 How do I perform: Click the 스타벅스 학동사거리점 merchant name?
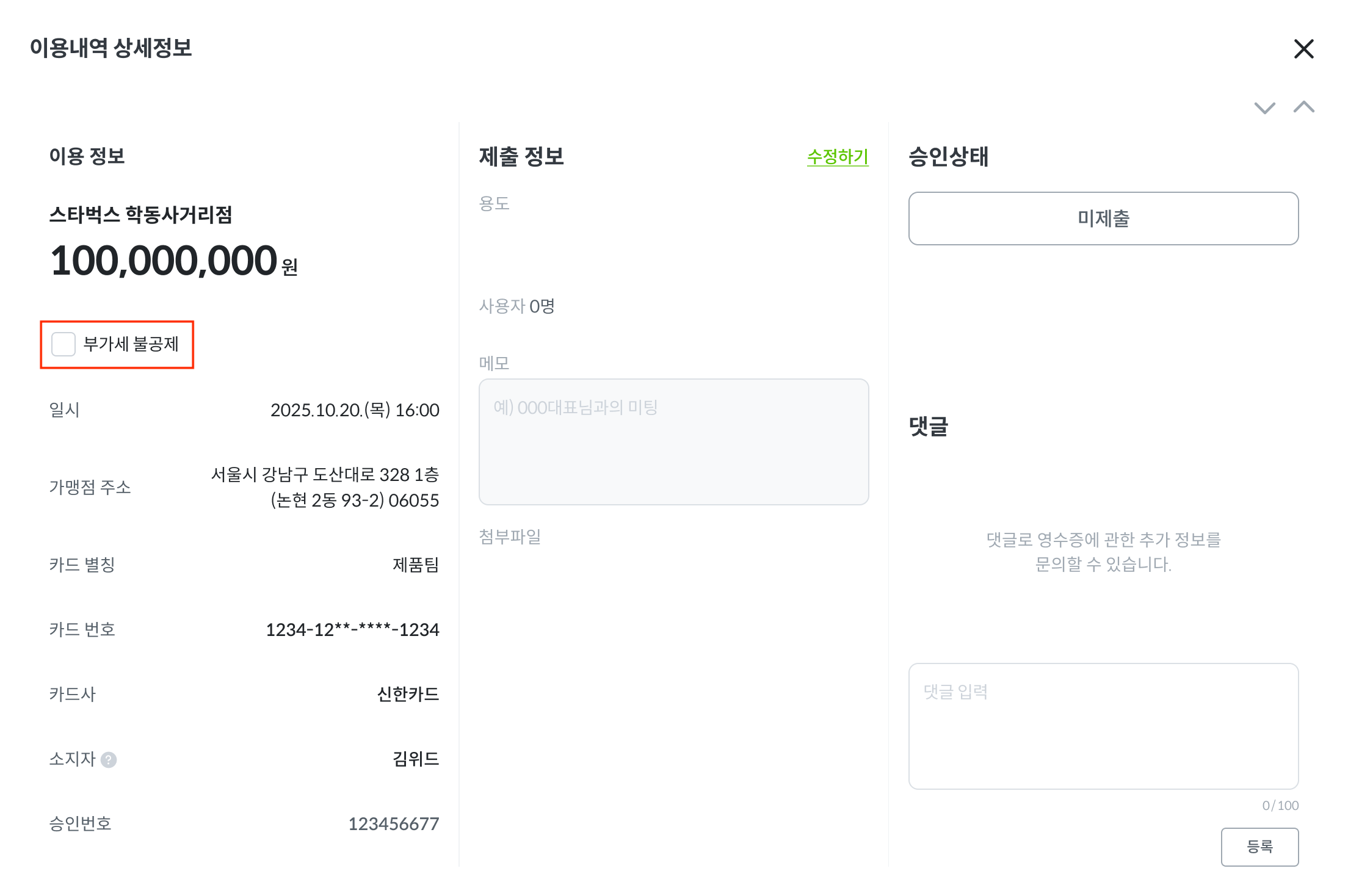point(140,215)
